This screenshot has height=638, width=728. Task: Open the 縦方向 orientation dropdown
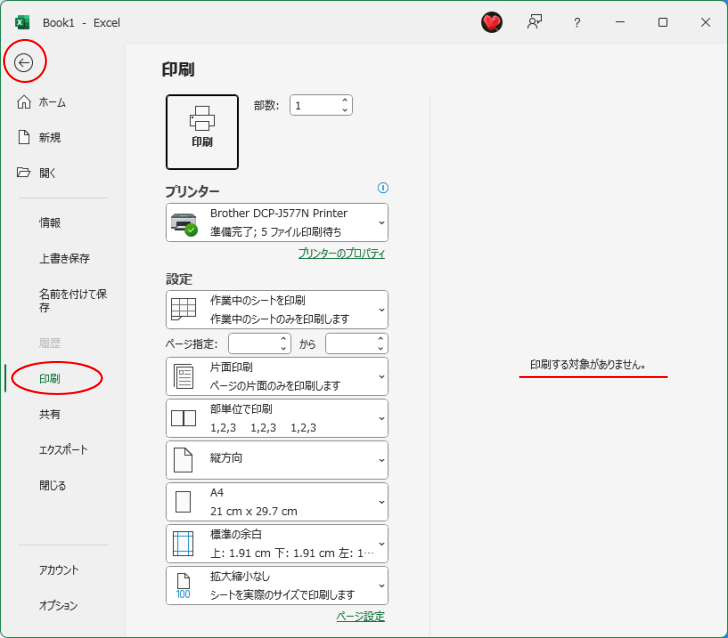click(277, 459)
